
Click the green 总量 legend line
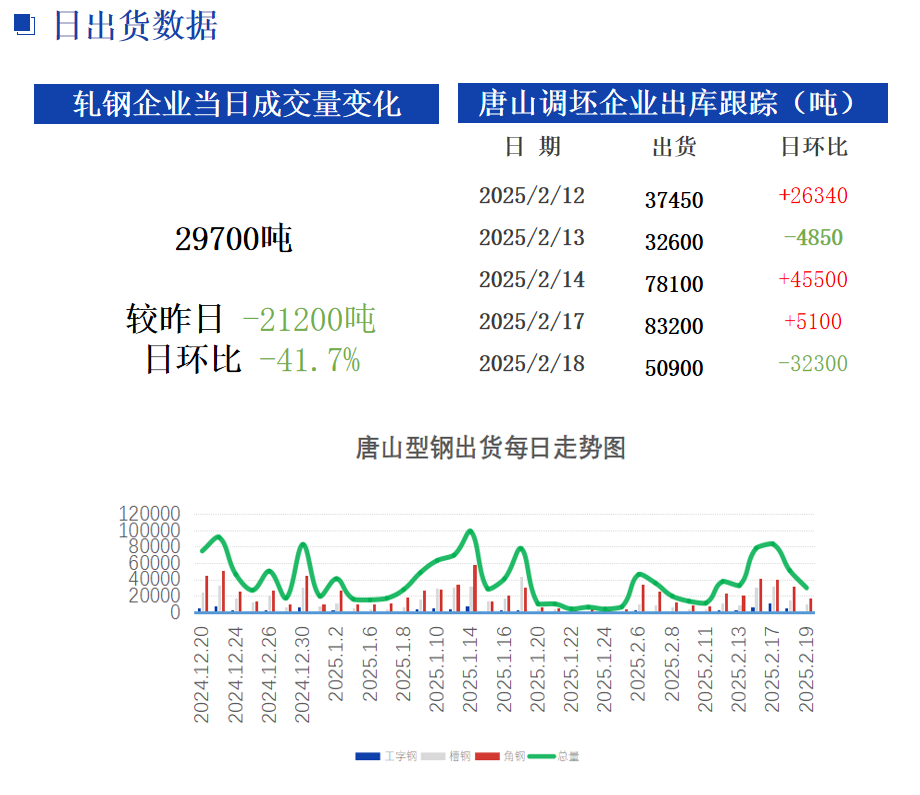coord(541,756)
